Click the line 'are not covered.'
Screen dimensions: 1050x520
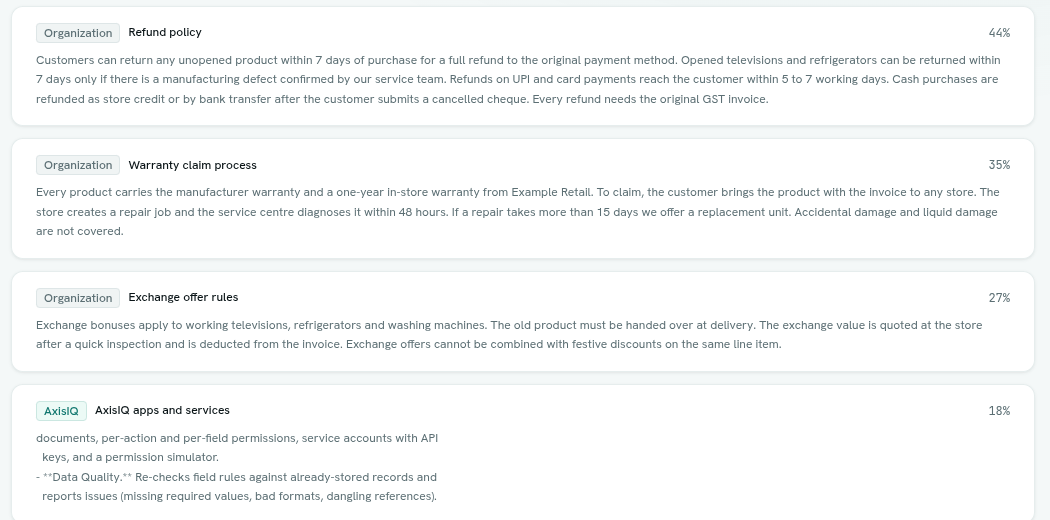pos(80,231)
